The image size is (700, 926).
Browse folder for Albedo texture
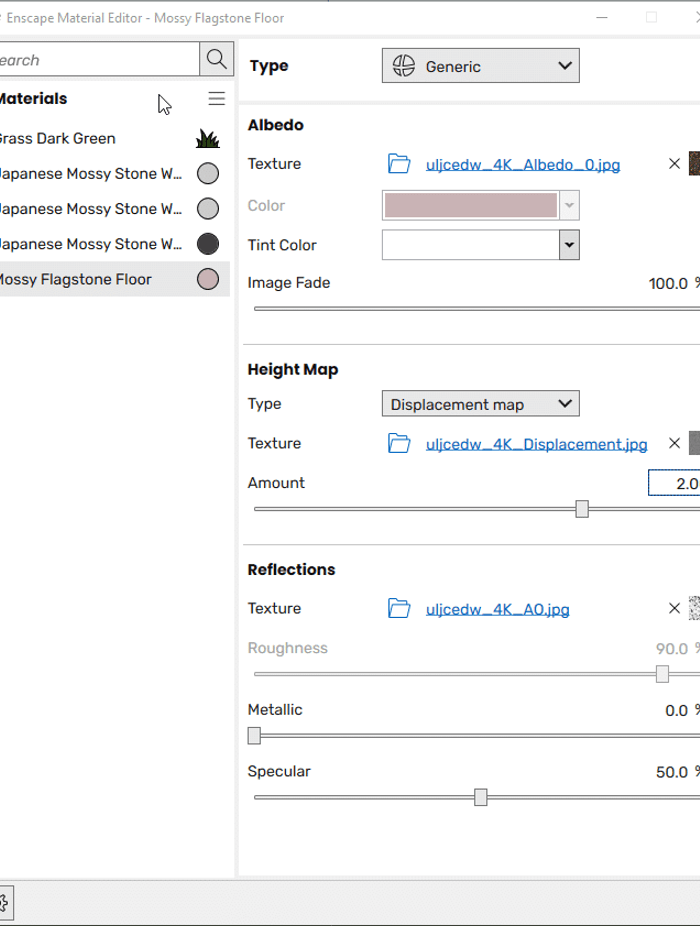(399, 164)
